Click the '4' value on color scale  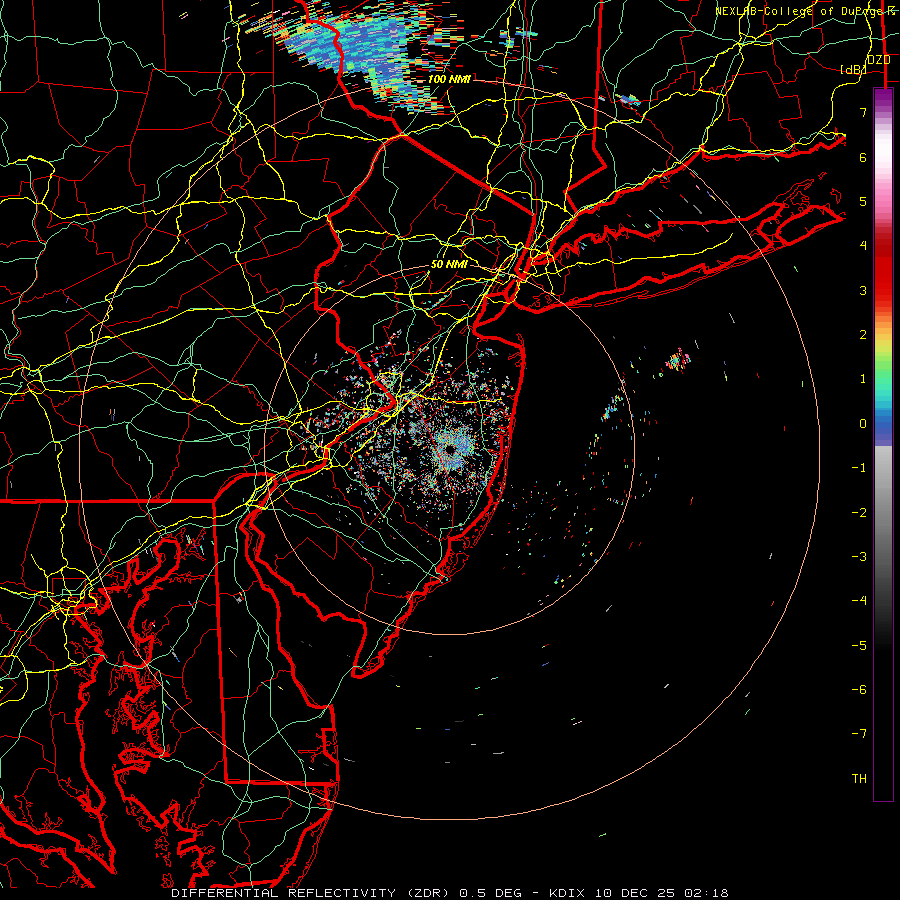(863, 246)
